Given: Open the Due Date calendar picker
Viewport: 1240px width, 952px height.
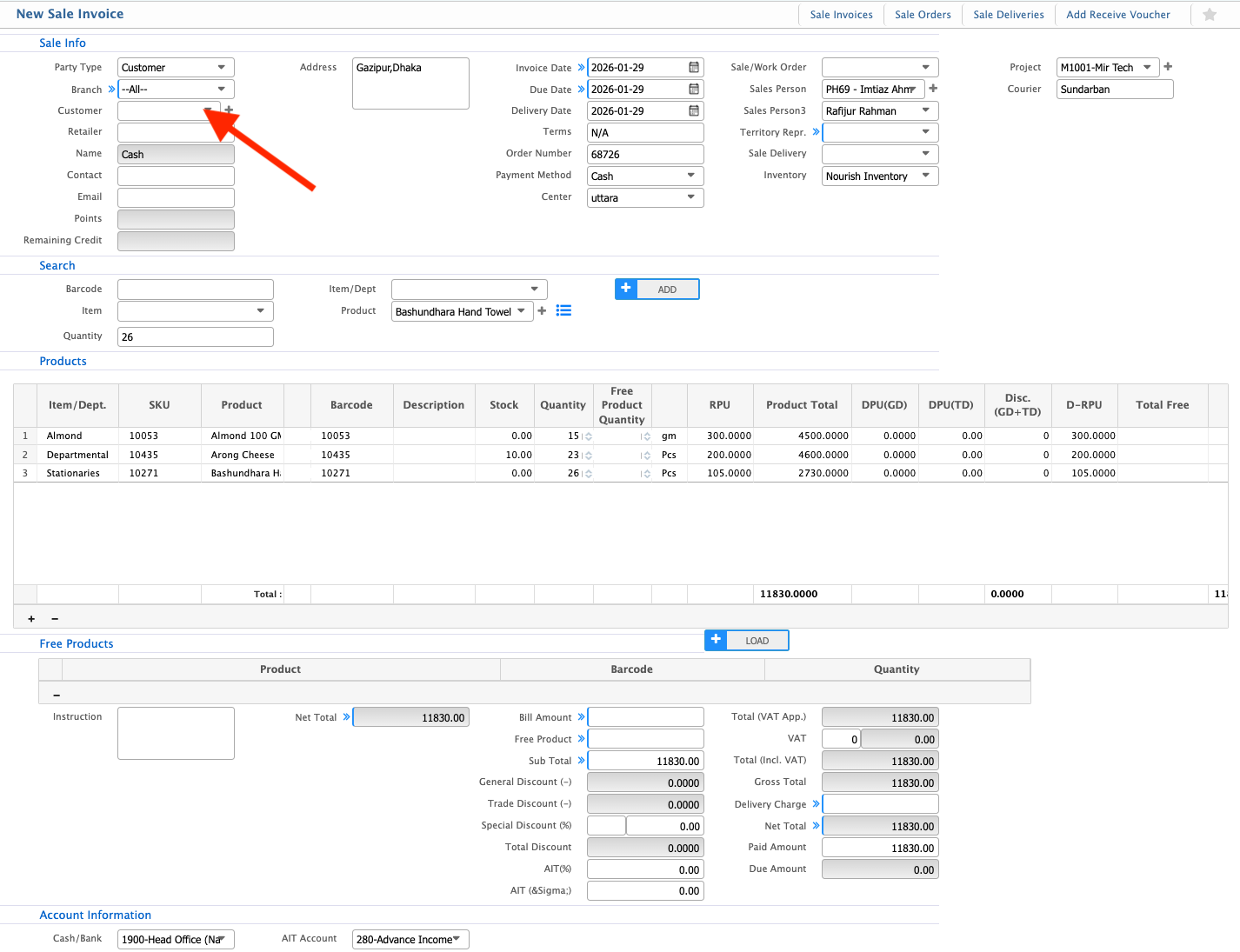Looking at the screenshot, I should 694,90.
